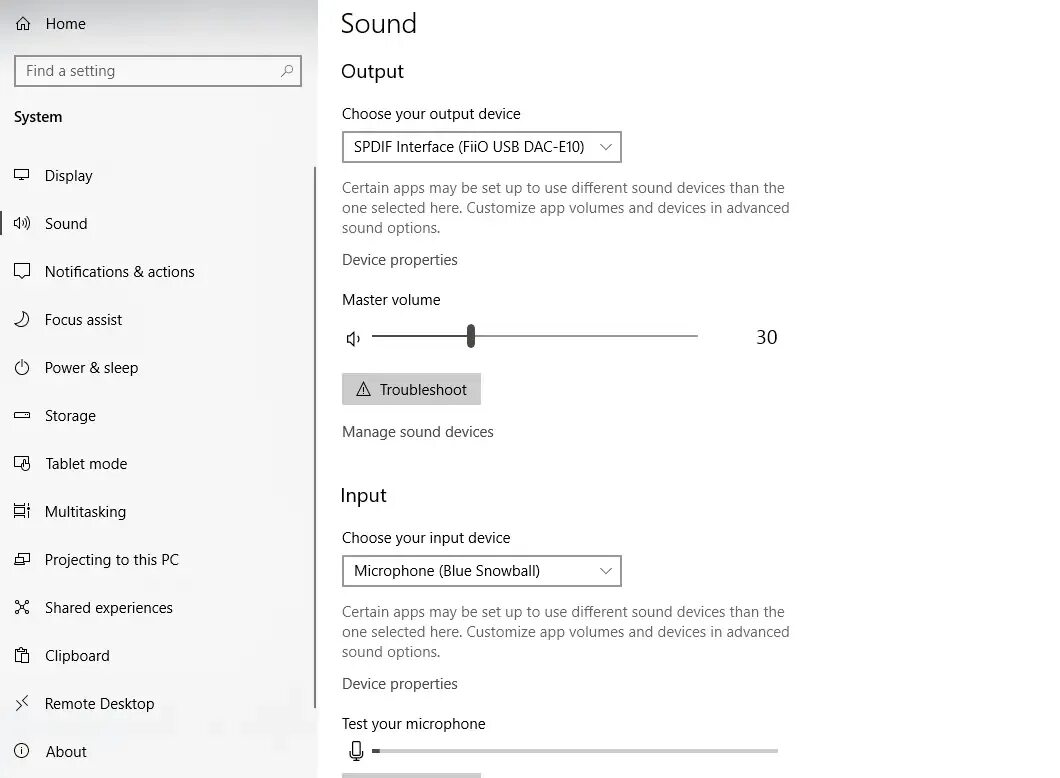Open Notifications & actions settings
The height and width of the screenshot is (778, 1060).
coord(119,272)
